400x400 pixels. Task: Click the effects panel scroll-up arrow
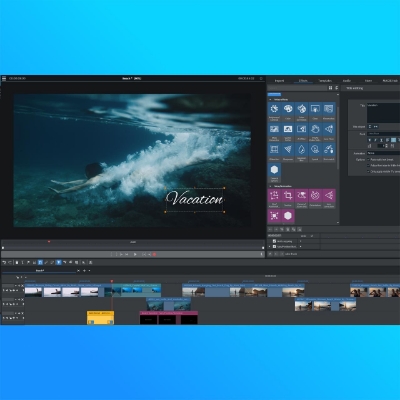point(338,95)
